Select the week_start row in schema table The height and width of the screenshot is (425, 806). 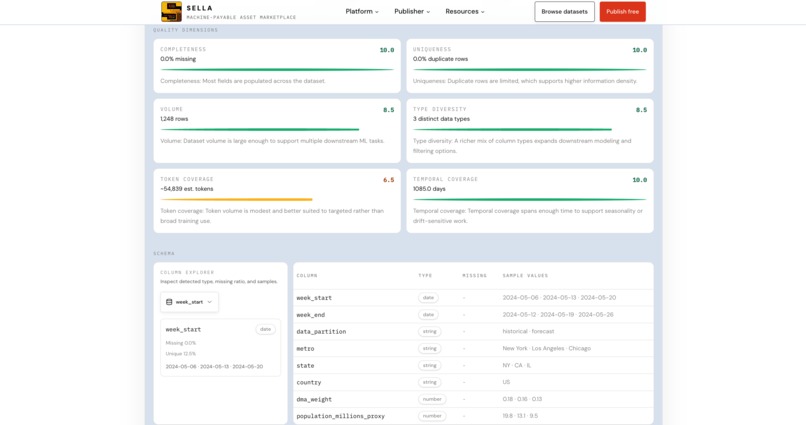473,298
